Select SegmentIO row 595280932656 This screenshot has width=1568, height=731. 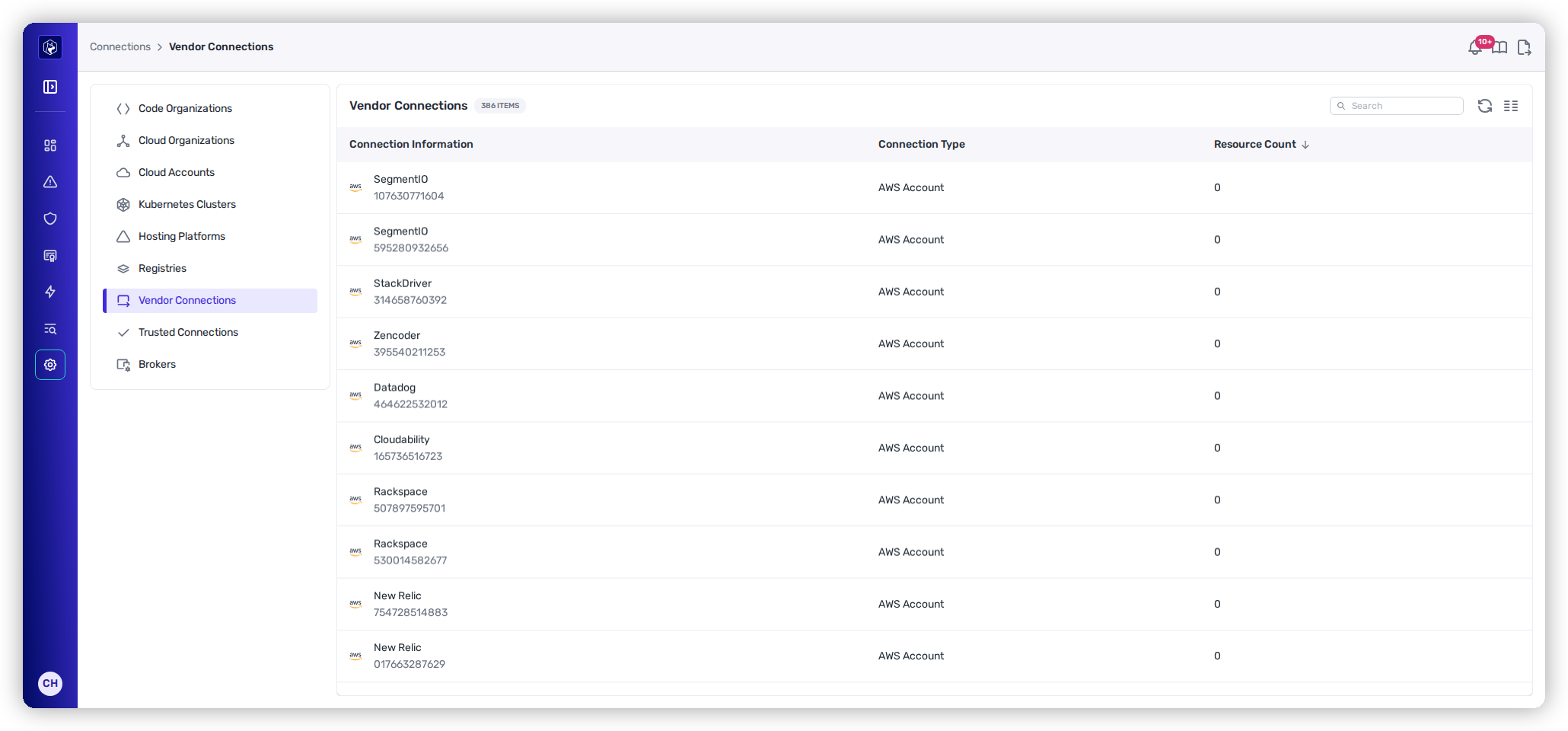tap(934, 240)
